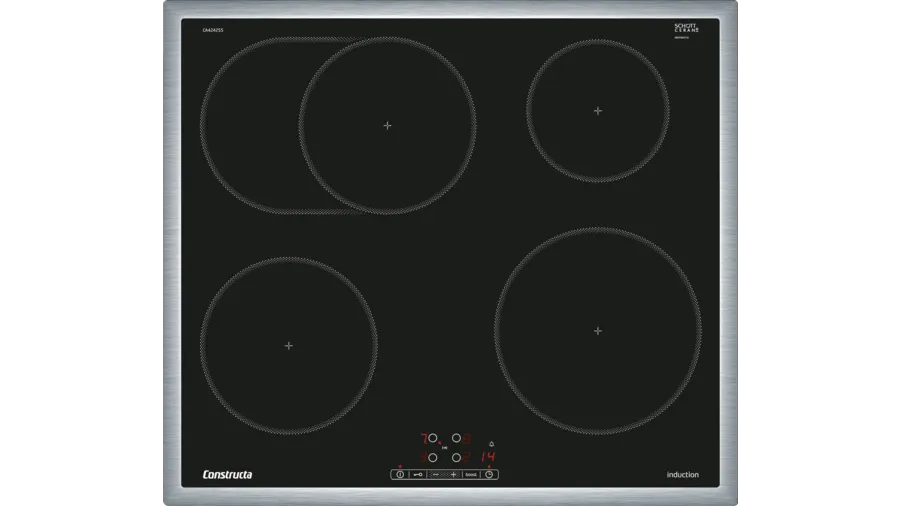Click center cross of the top extended zone
This screenshot has height=506, width=900.
coord(387,125)
